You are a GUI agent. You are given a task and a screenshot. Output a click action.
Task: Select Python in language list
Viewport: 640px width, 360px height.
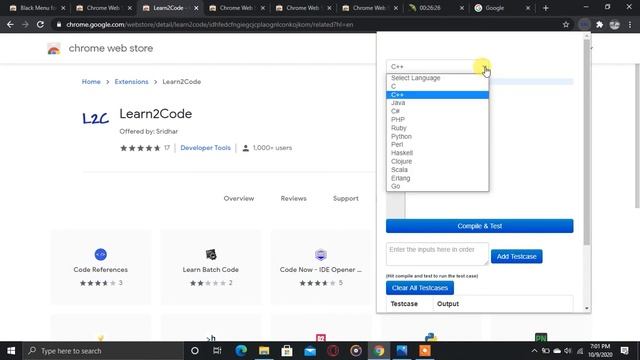pyautogui.click(x=437, y=136)
